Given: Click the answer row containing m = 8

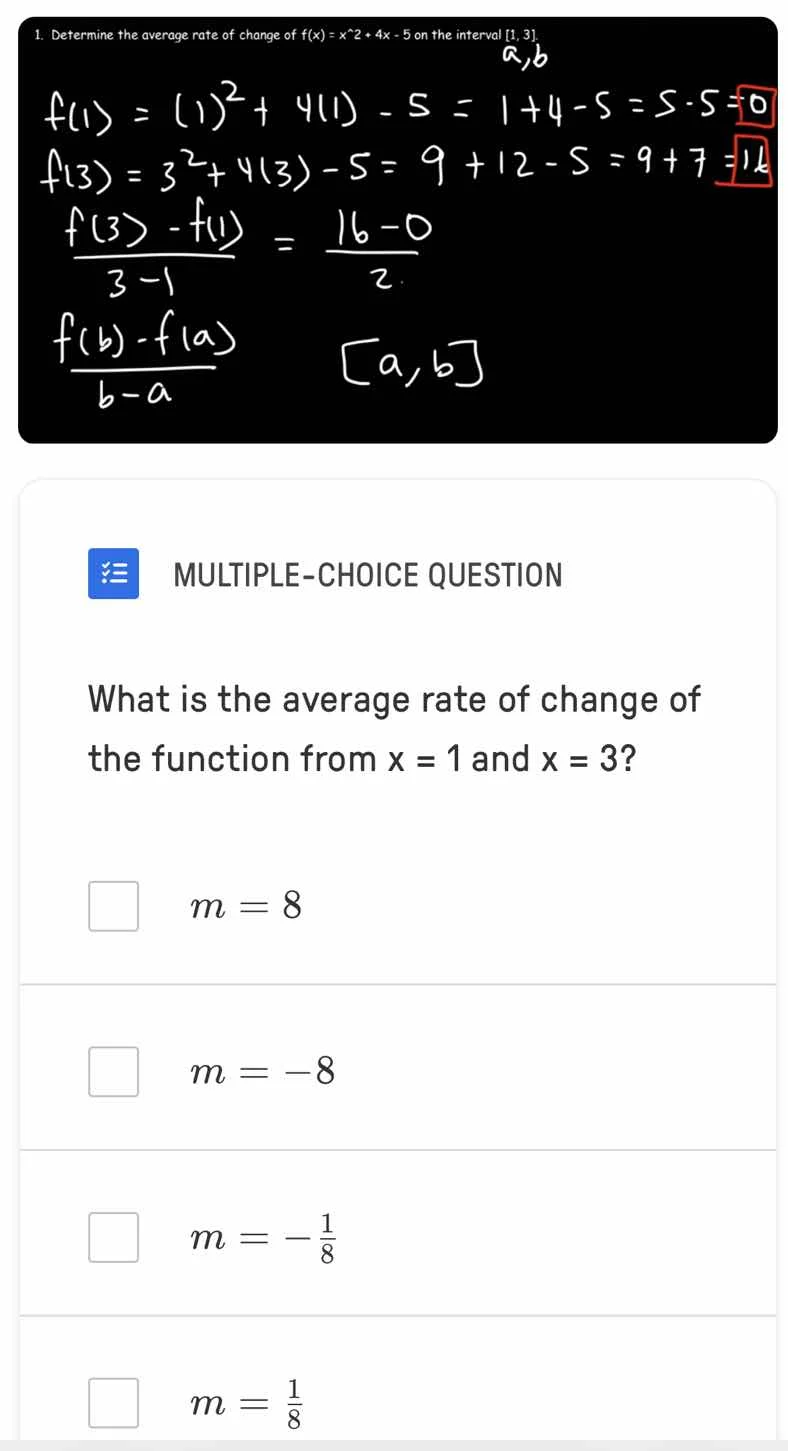Looking at the screenshot, I should (394, 906).
